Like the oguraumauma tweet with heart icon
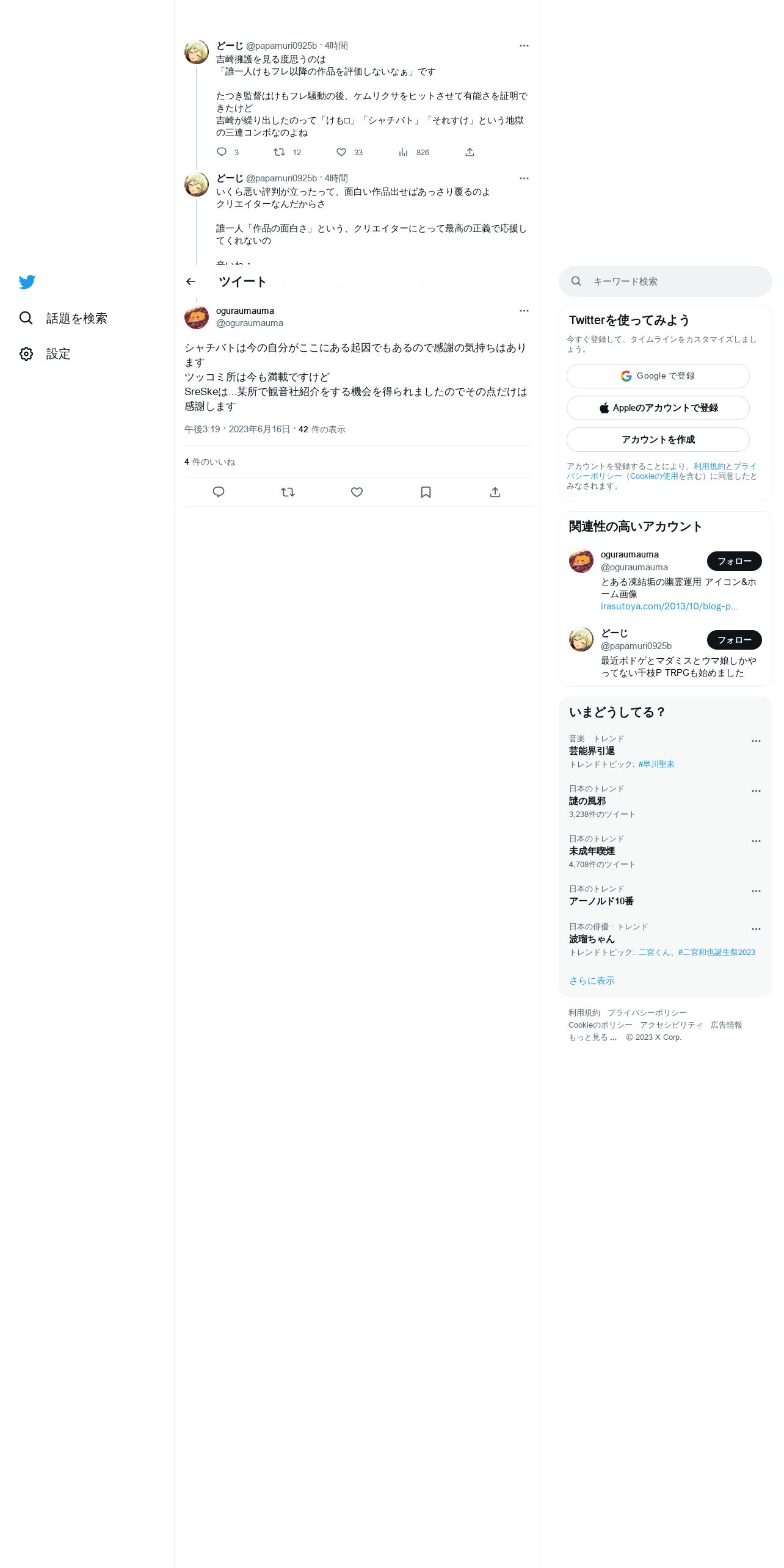Screen dimensions: 784x1568 coord(357,492)
